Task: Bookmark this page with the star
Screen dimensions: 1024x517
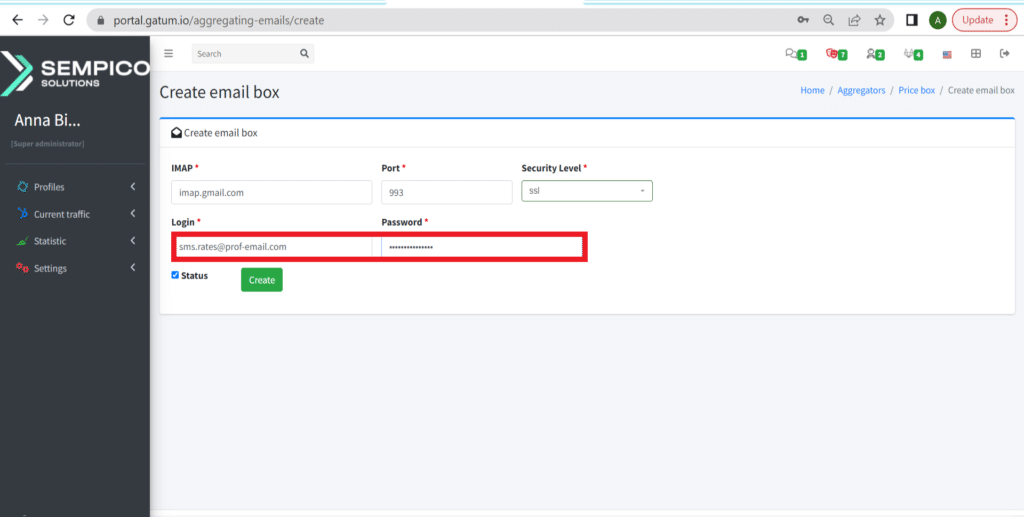Action: click(880, 20)
